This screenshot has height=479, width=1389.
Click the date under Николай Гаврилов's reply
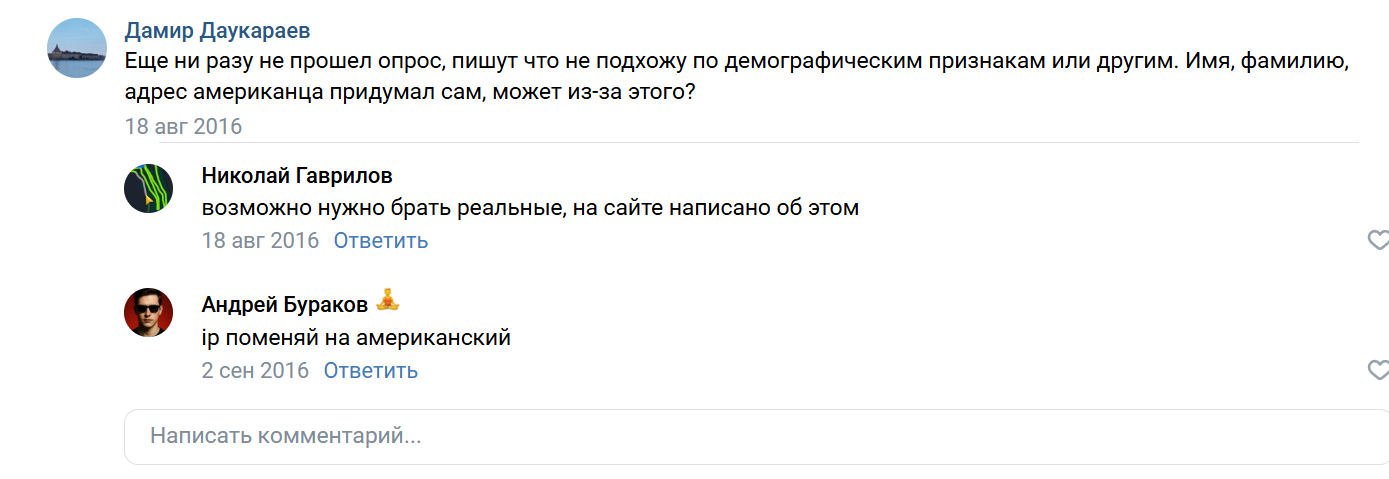260,241
